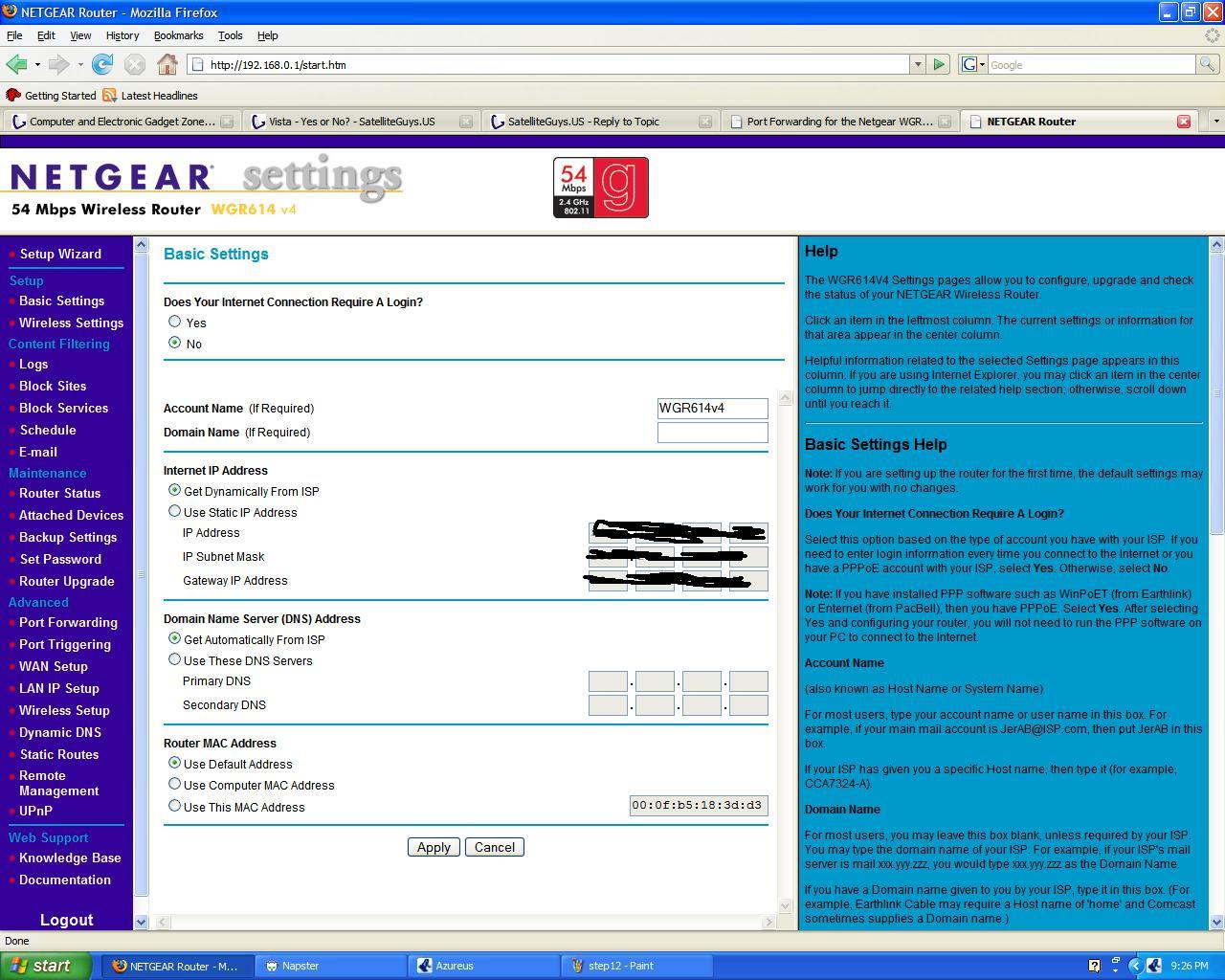The height and width of the screenshot is (980, 1225).
Task: Open the Getting Started bookmark
Action: (52, 96)
